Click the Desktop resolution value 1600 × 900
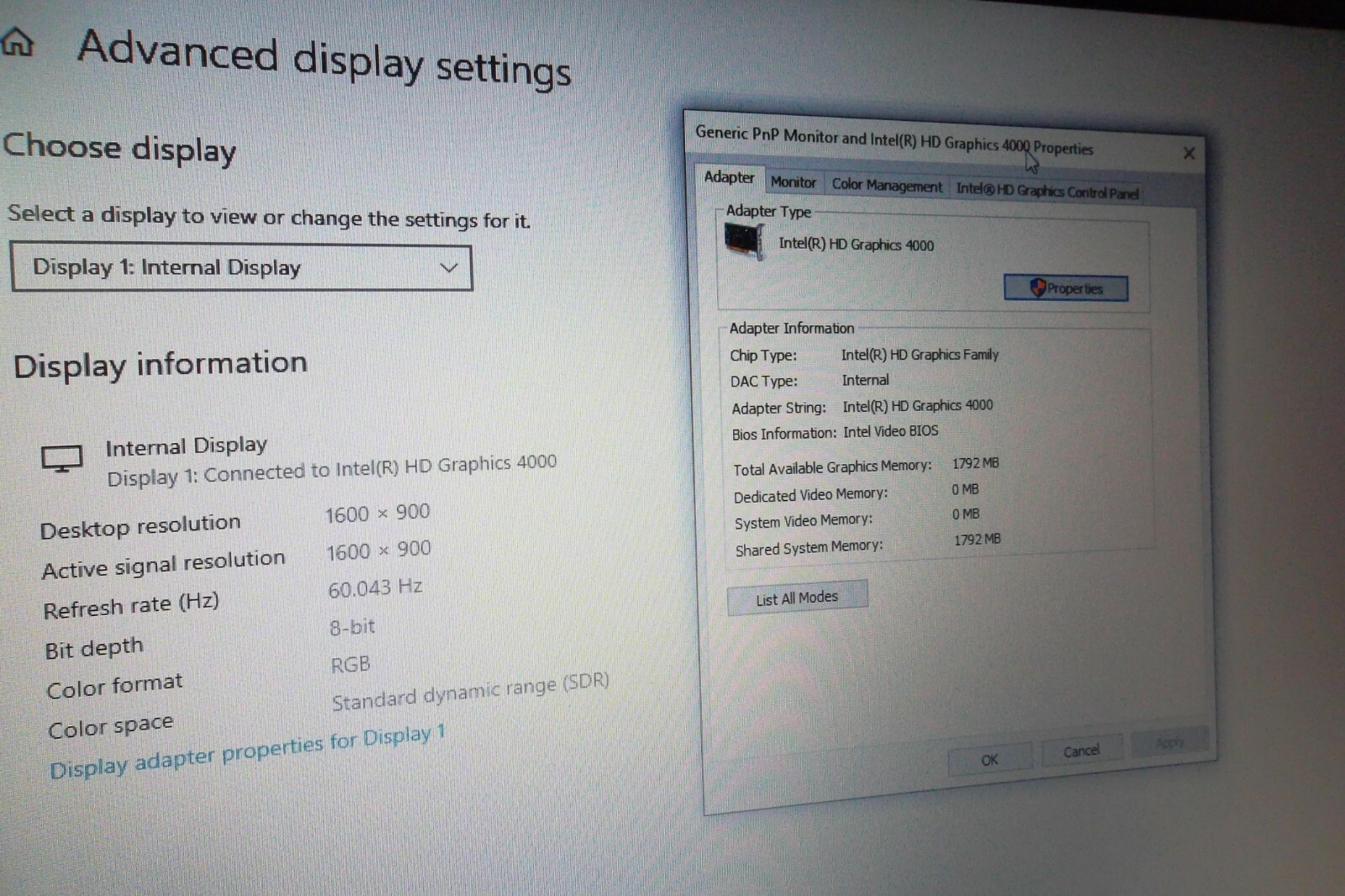1345x896 pixels. click(x=377, y=513)
